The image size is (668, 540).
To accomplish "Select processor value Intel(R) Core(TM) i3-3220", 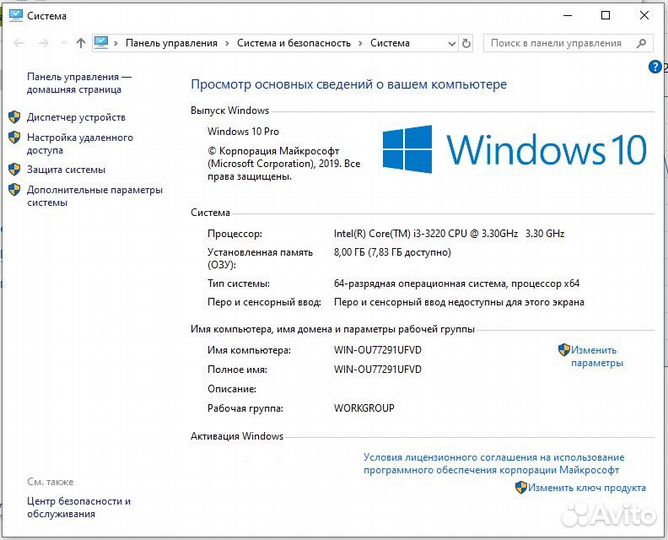I will (x=449, y=233).
